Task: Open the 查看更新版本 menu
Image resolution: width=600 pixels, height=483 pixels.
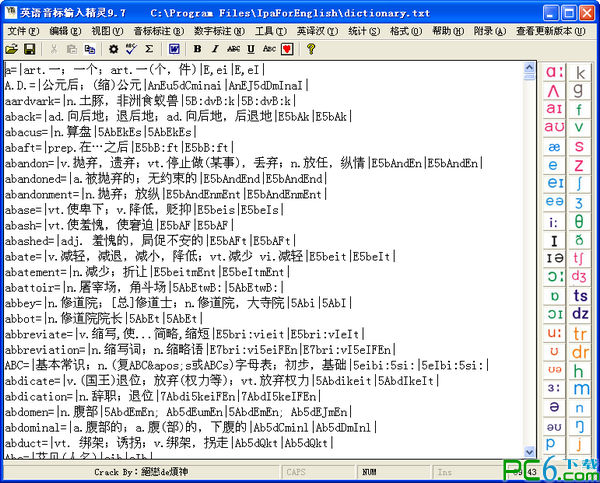Action: click(x=548, y=31)
